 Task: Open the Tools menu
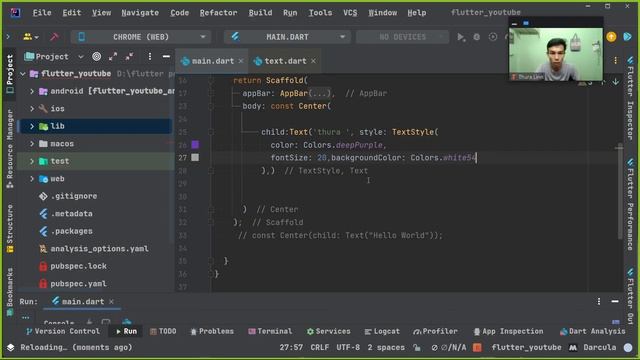pos(320,13)
